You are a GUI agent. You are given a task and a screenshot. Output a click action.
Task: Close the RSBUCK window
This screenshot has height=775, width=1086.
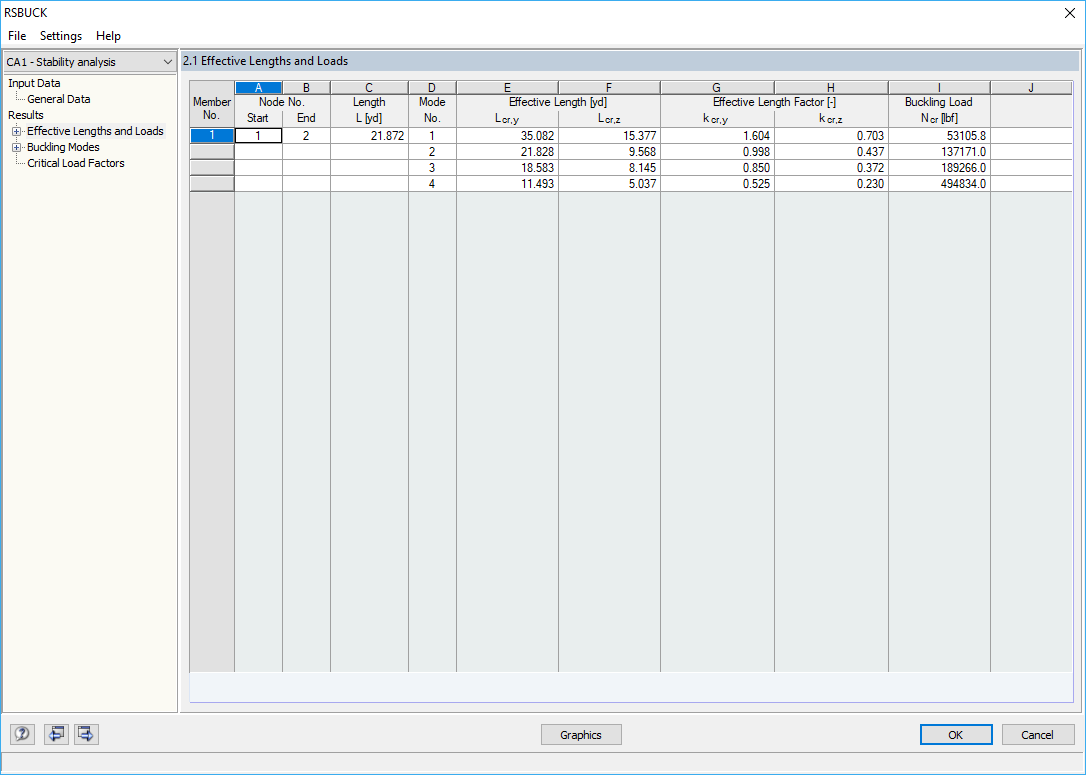(1069, 13)
